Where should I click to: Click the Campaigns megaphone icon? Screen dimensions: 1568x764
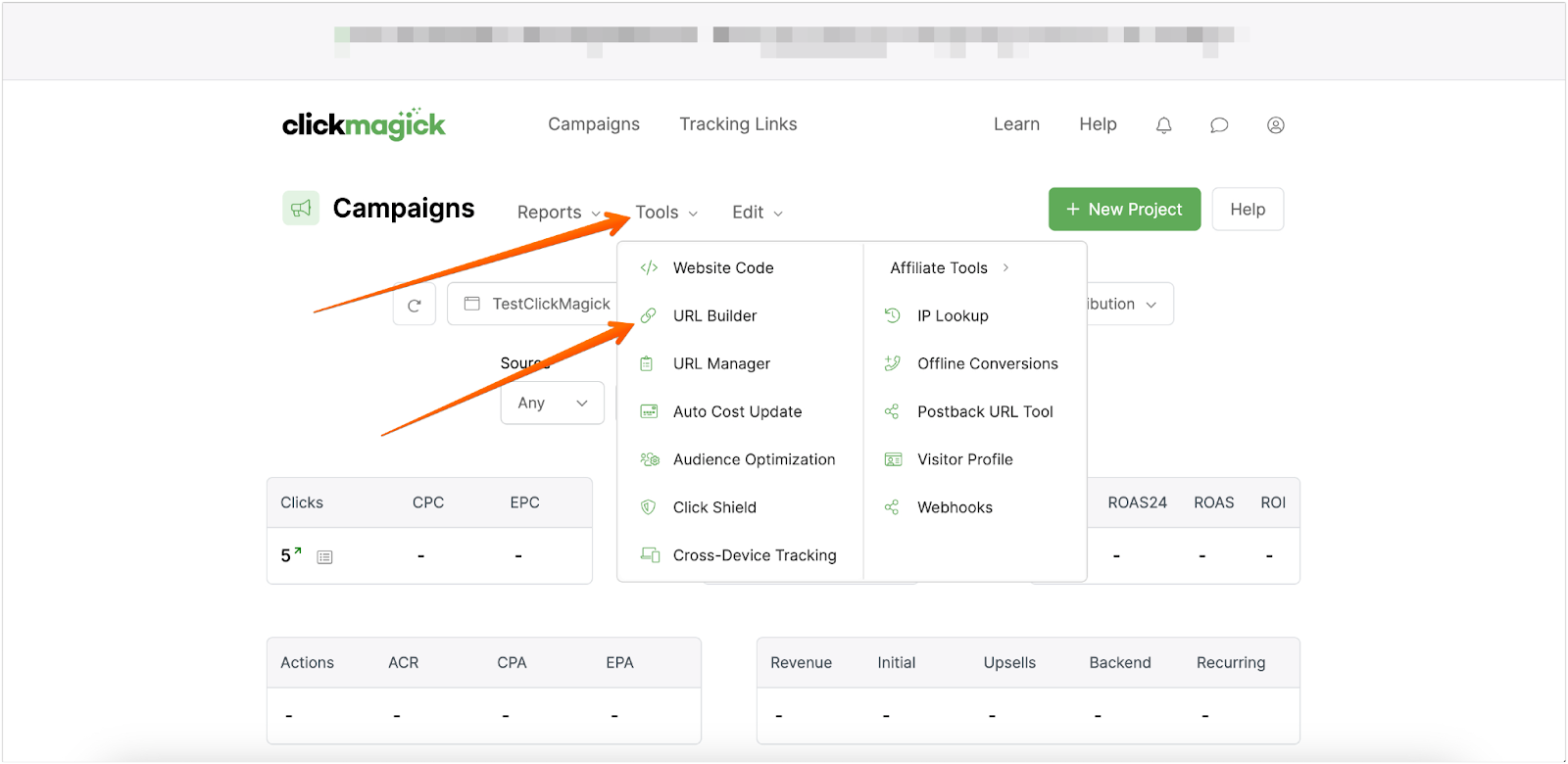tap(301, 209)
